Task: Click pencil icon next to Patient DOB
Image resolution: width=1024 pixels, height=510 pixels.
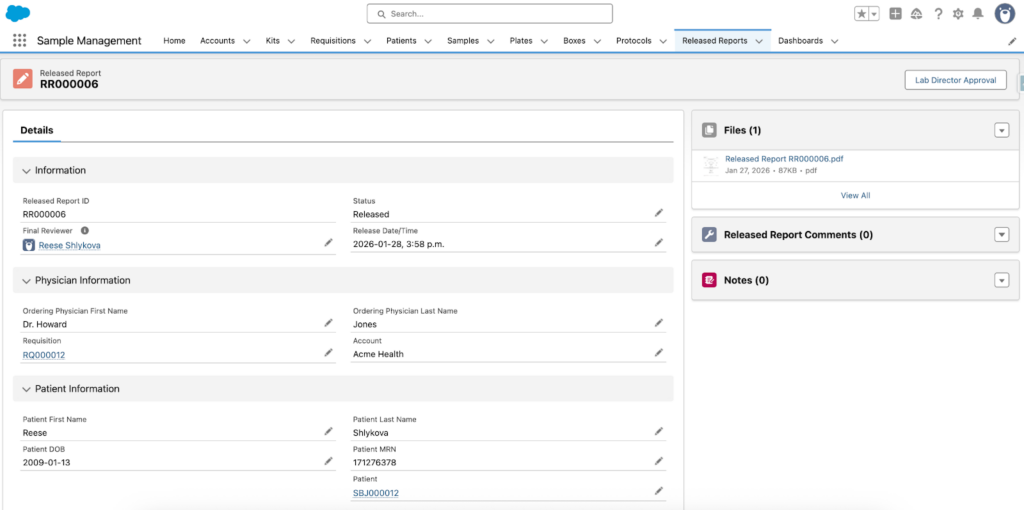Action: point(328,461)
